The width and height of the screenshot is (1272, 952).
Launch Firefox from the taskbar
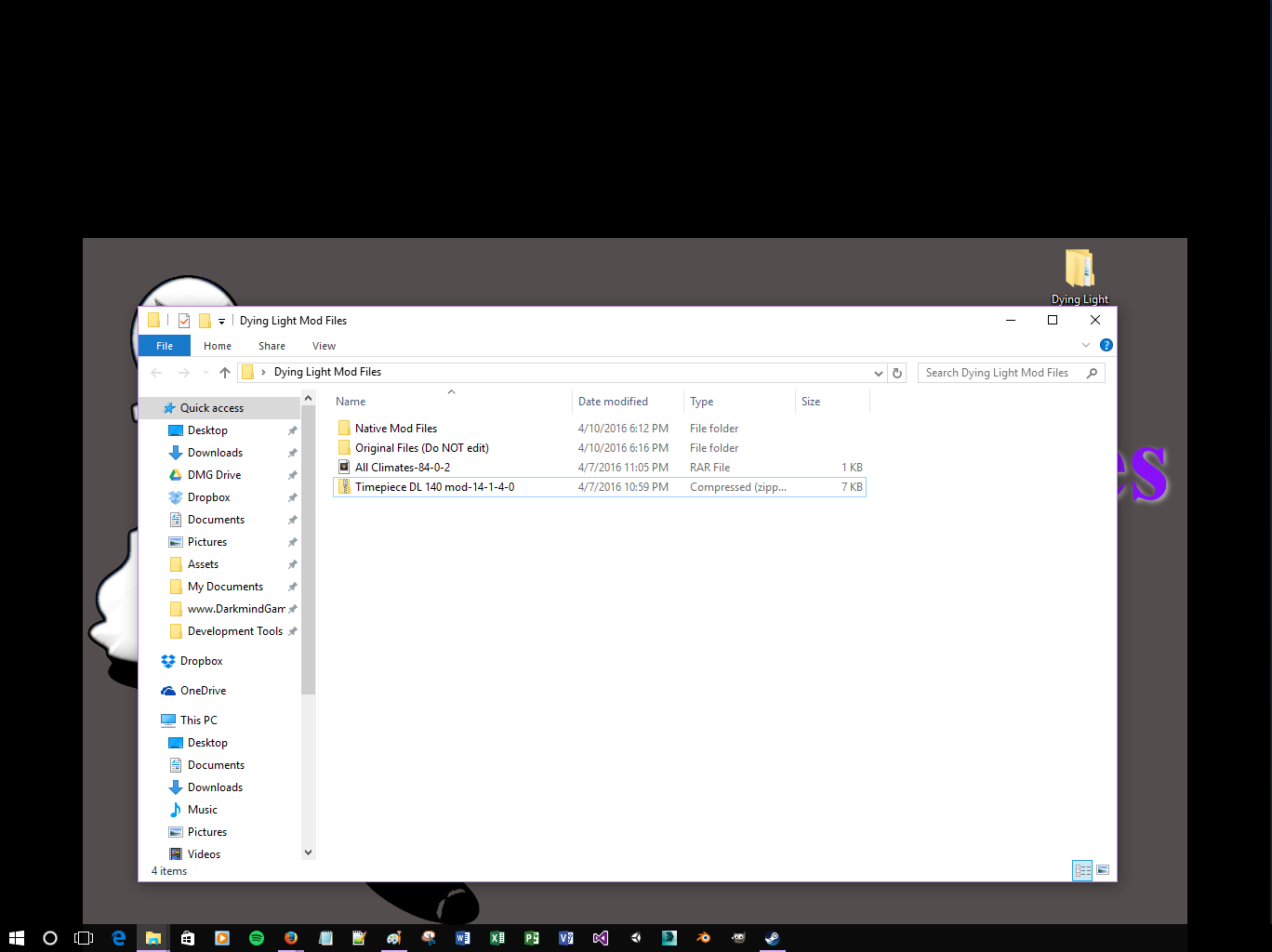[x=291, y=938]
